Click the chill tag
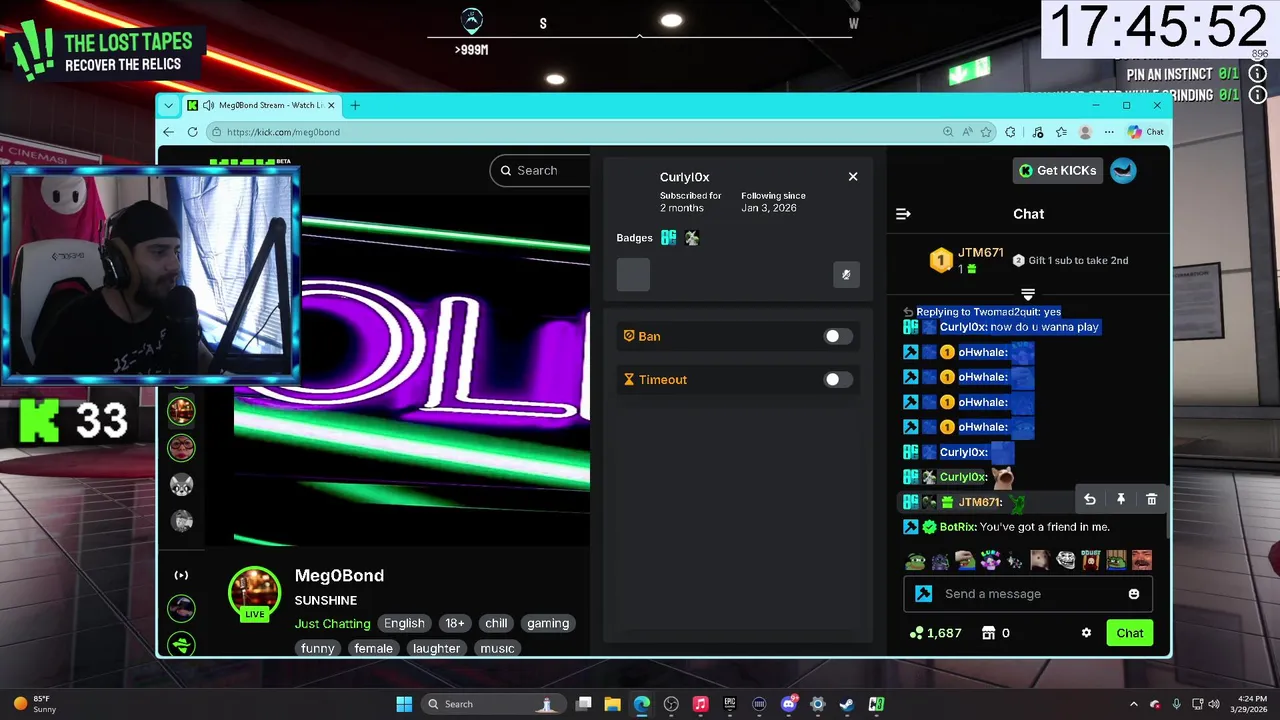The image size is (1280, 720). click(496, 623)
